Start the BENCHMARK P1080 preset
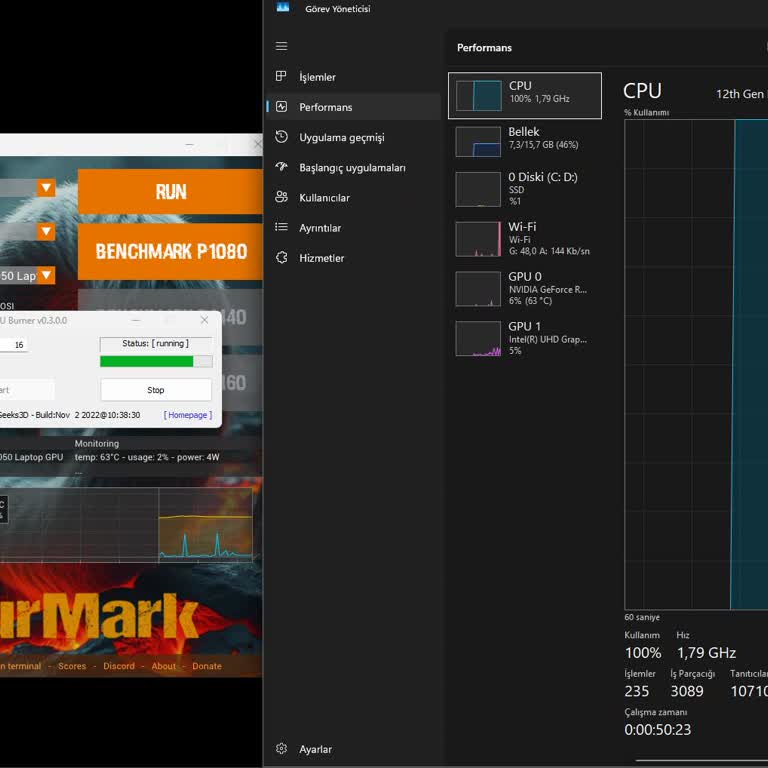 tap(171, 252)
